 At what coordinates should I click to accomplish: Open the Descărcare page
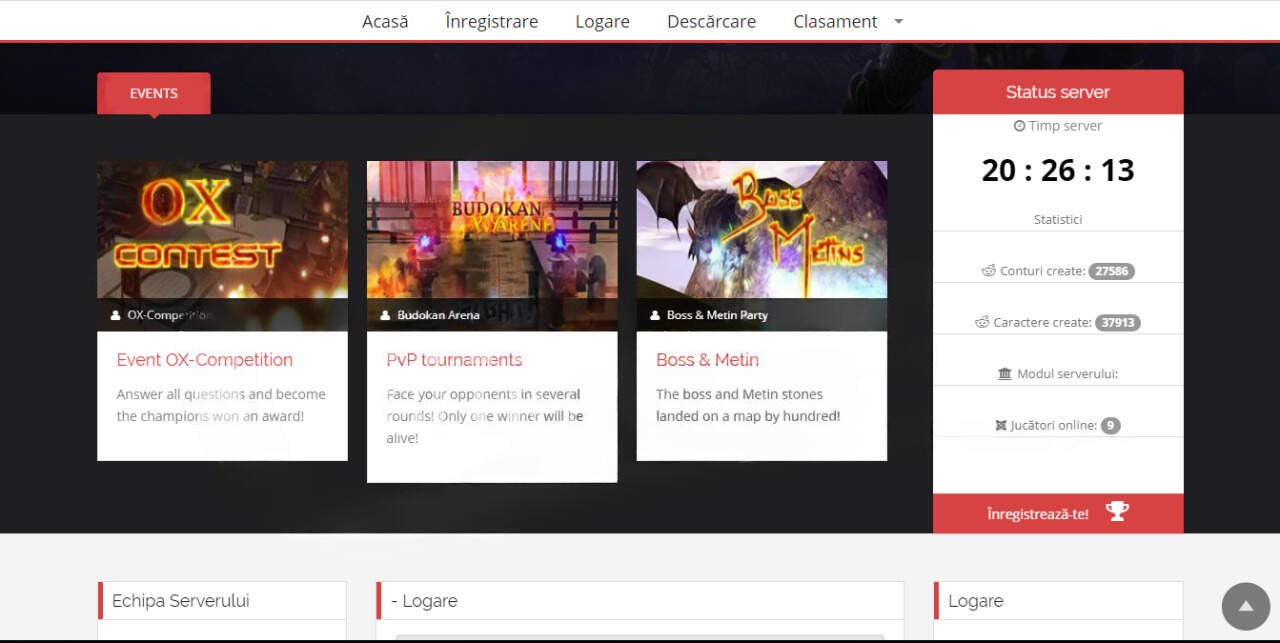click(x=711, y=20)
